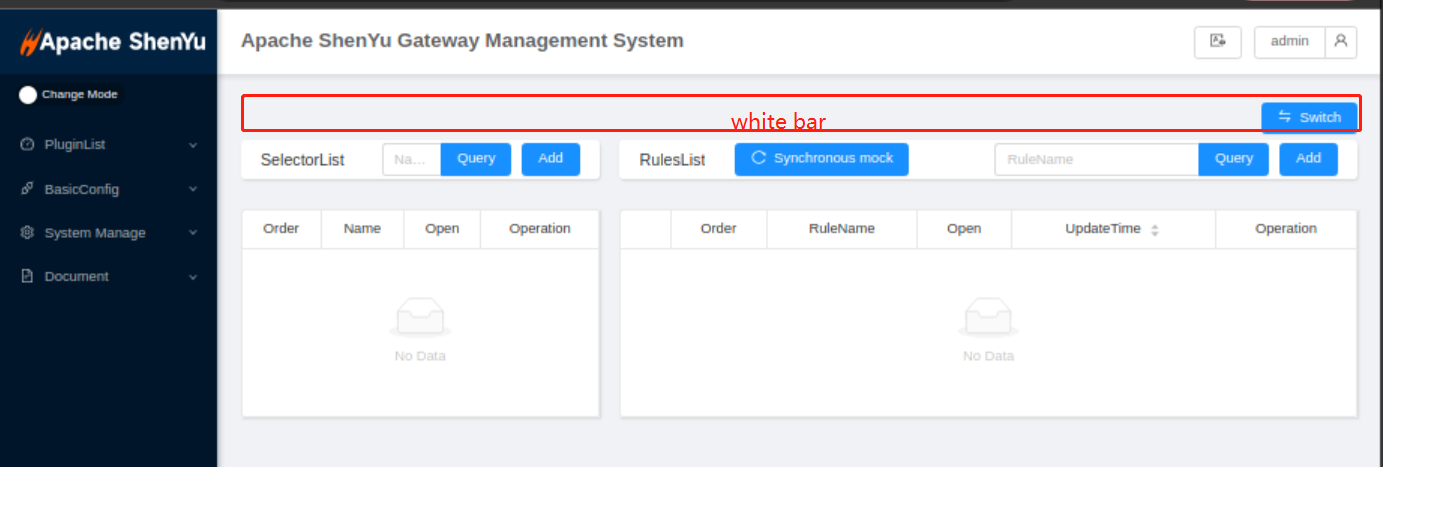Click the rules Open column header
Image resolution: width=1455 pixels, height=510 pixels.
[964, 229]
